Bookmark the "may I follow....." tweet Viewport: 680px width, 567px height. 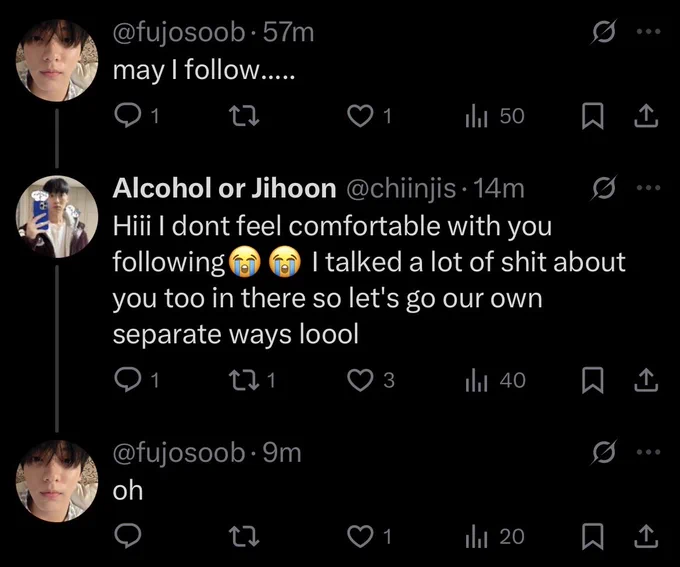(x=592, y=116)
